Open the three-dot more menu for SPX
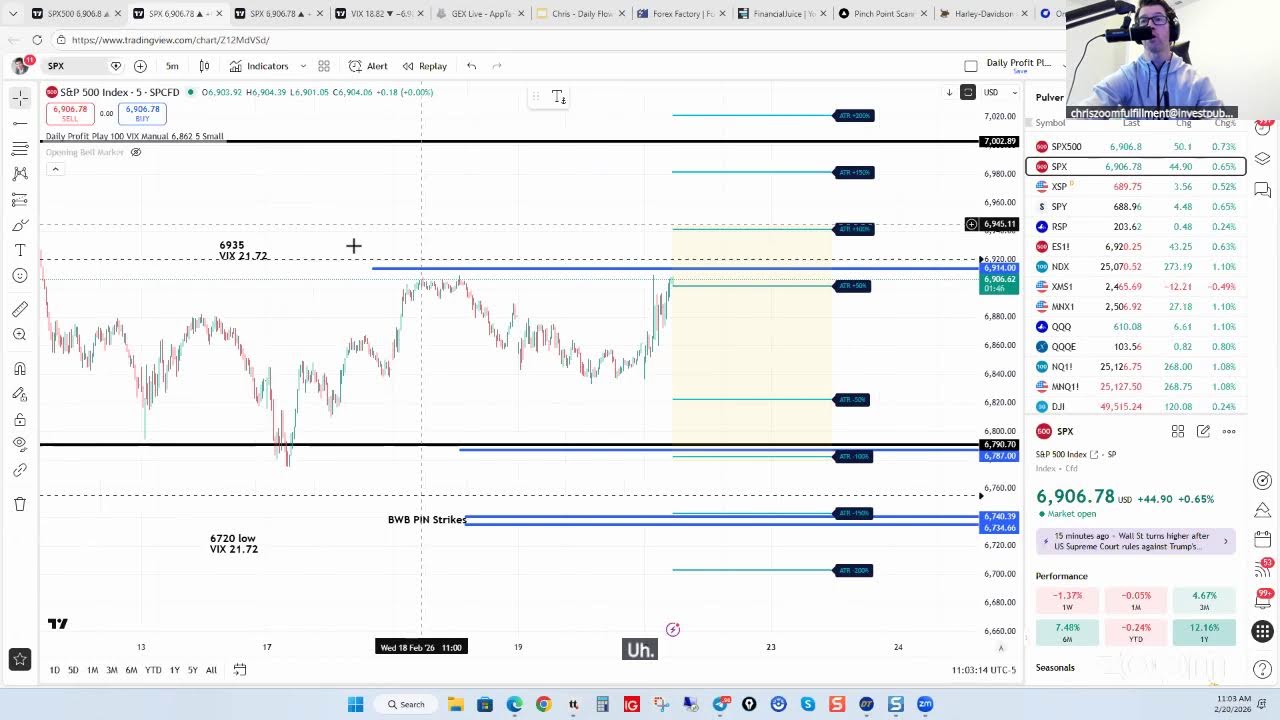The width and height of the screenshot is (1280, 720). (1229, 431)
